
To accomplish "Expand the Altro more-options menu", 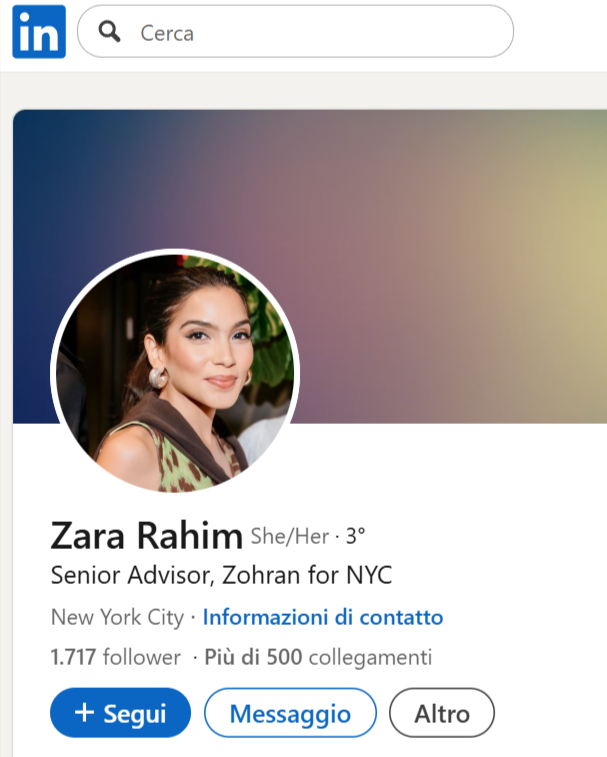I will click(442, 713).
